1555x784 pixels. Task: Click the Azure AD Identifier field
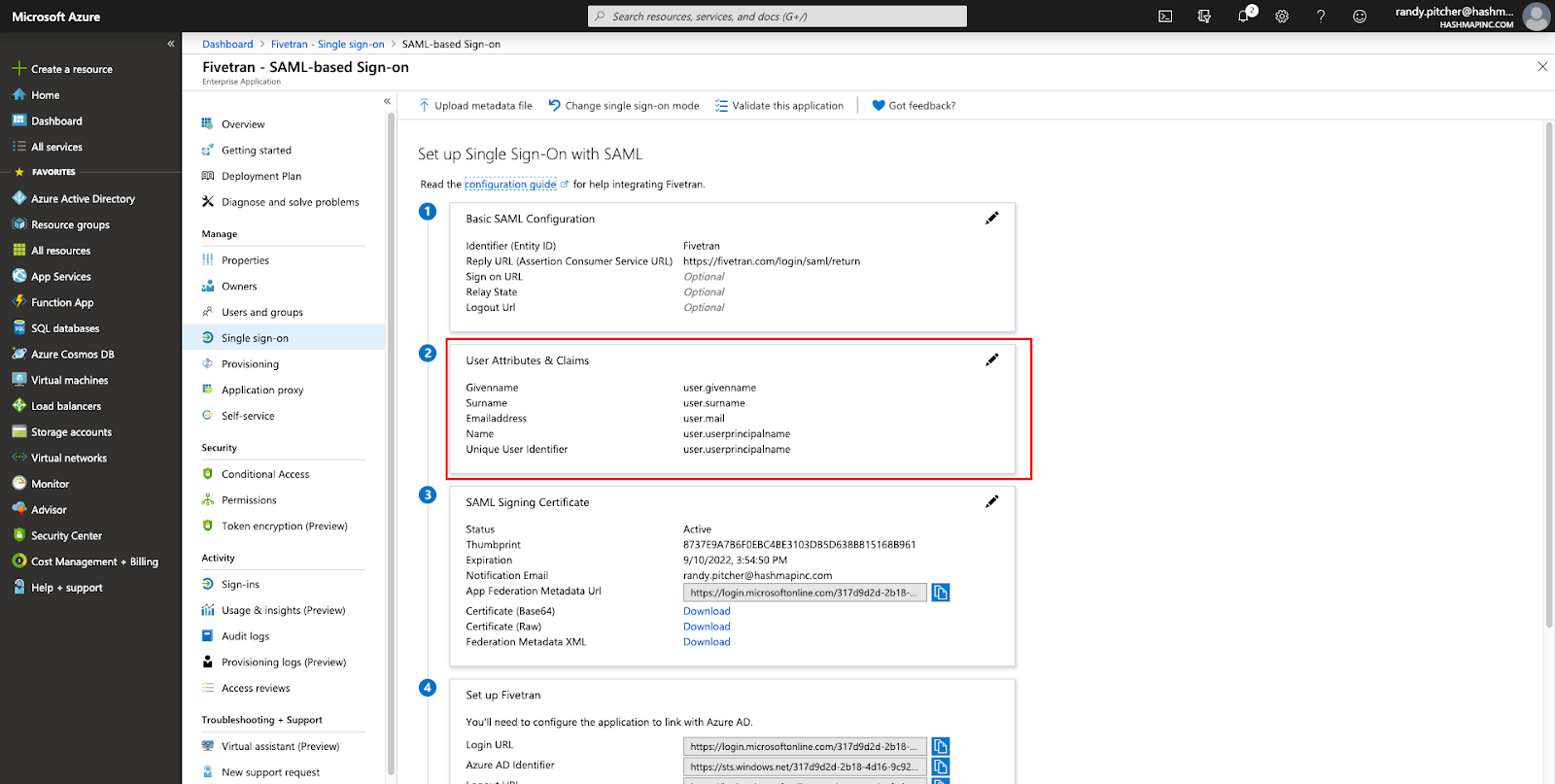tap(805, 767)
